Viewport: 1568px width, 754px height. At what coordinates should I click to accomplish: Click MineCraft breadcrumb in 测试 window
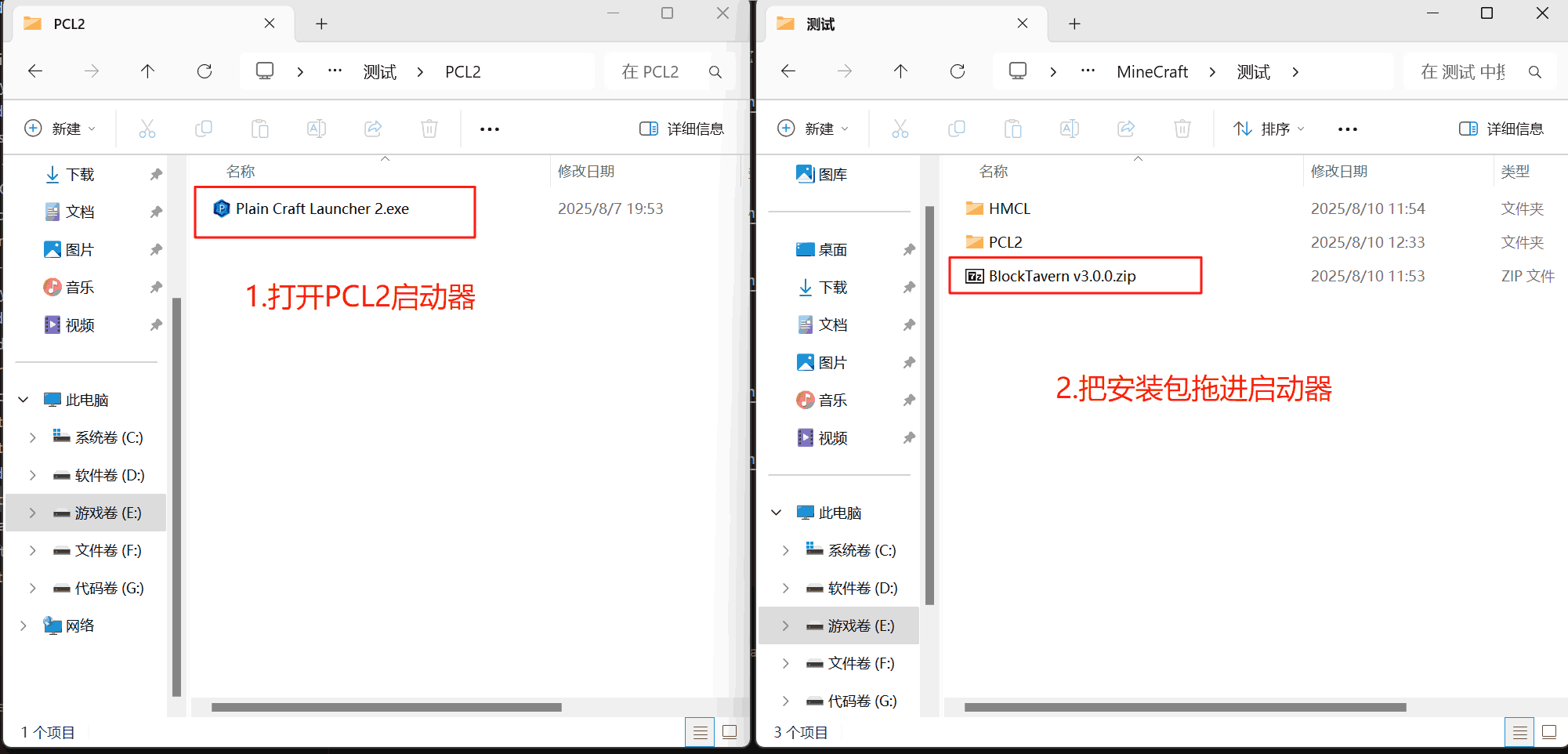point(1153,72)
